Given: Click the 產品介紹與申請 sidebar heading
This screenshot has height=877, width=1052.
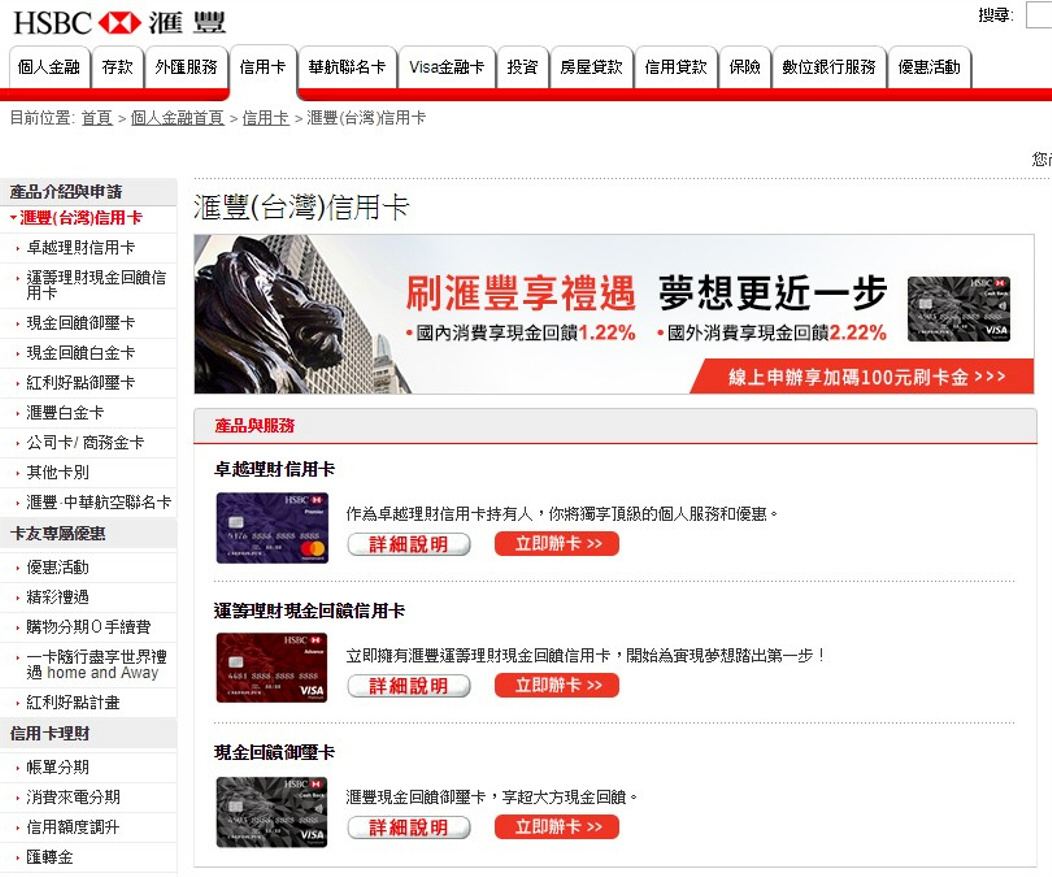Looking at the screenshot, I should coord(66,192).
